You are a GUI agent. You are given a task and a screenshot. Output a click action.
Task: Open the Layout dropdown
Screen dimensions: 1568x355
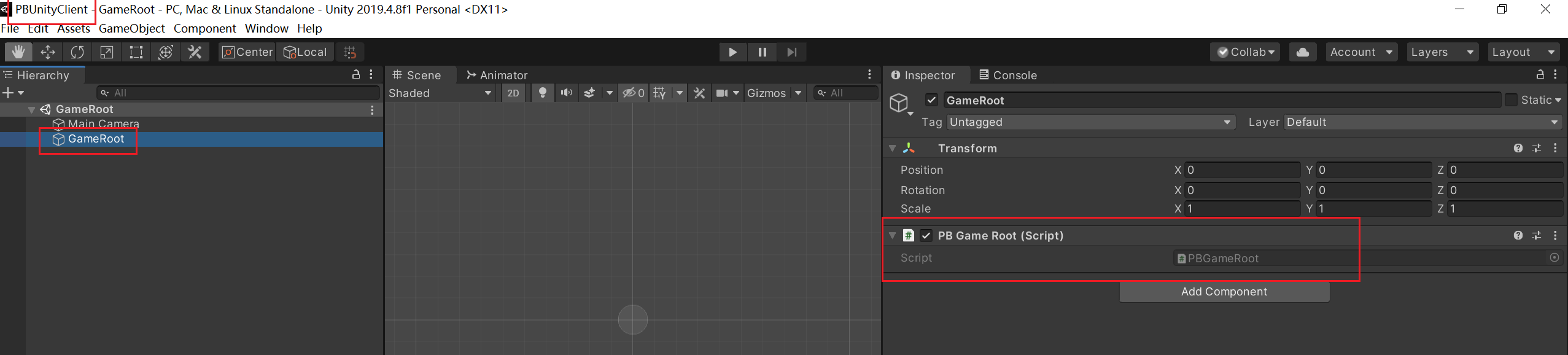(x=1523, y=52)
